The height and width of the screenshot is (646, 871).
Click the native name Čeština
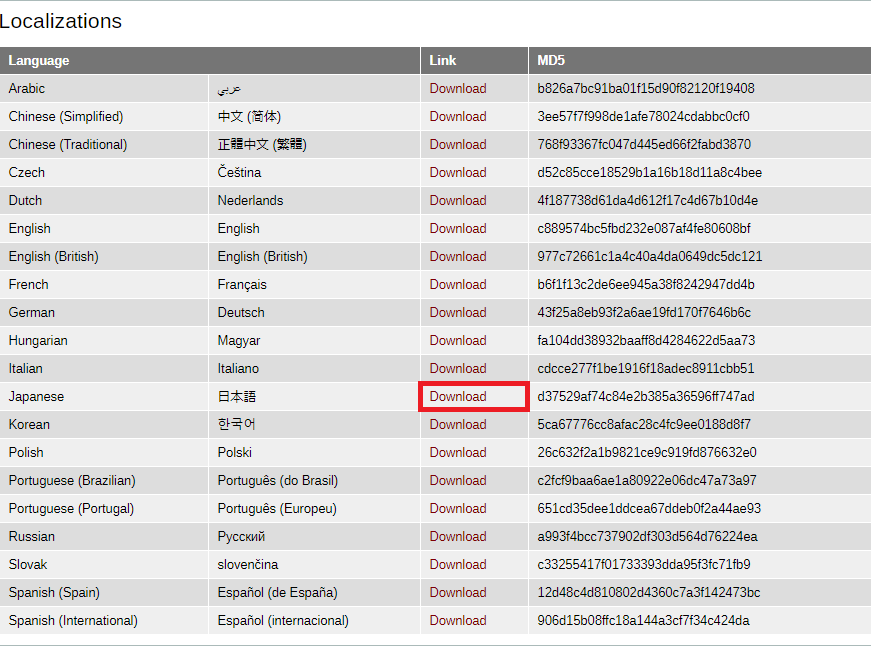click(239, 172)
